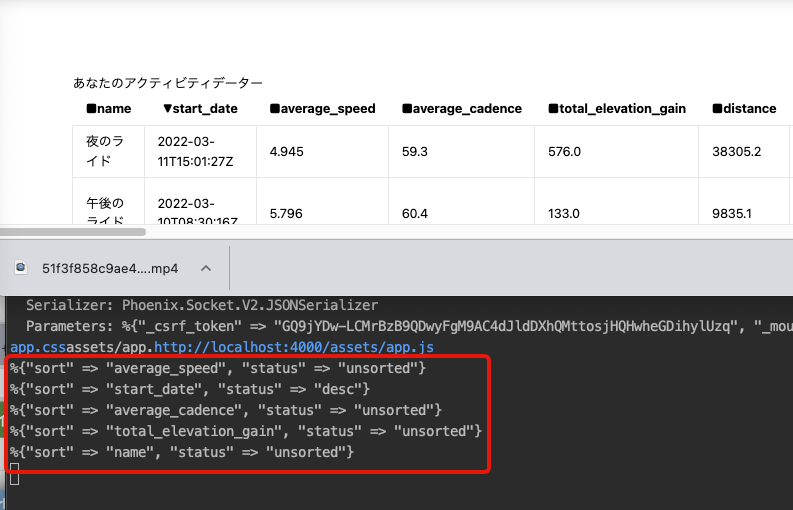
Task: Select cell showing distance 9835.1
Action: 744,201
